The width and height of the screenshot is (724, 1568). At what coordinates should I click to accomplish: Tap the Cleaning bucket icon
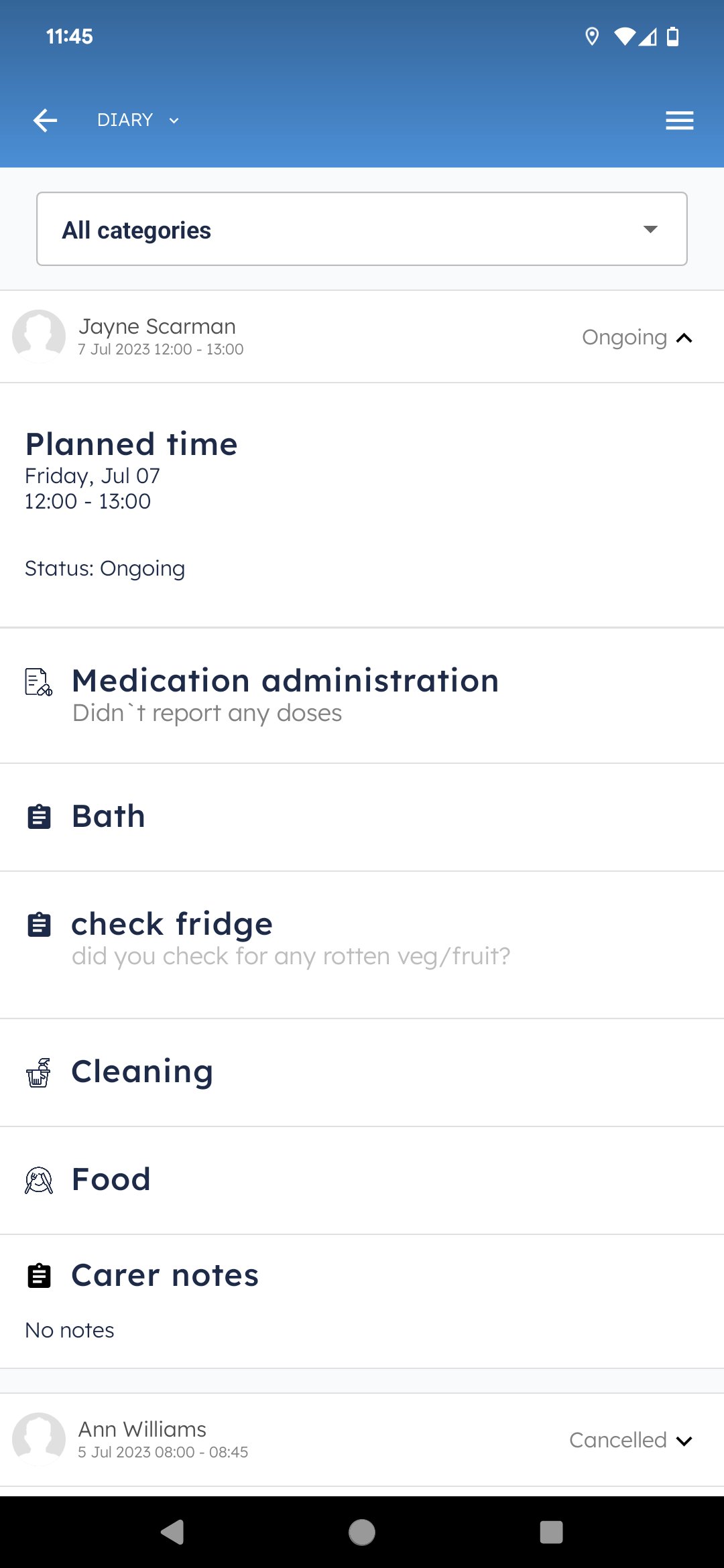(x=39, y=1073)
